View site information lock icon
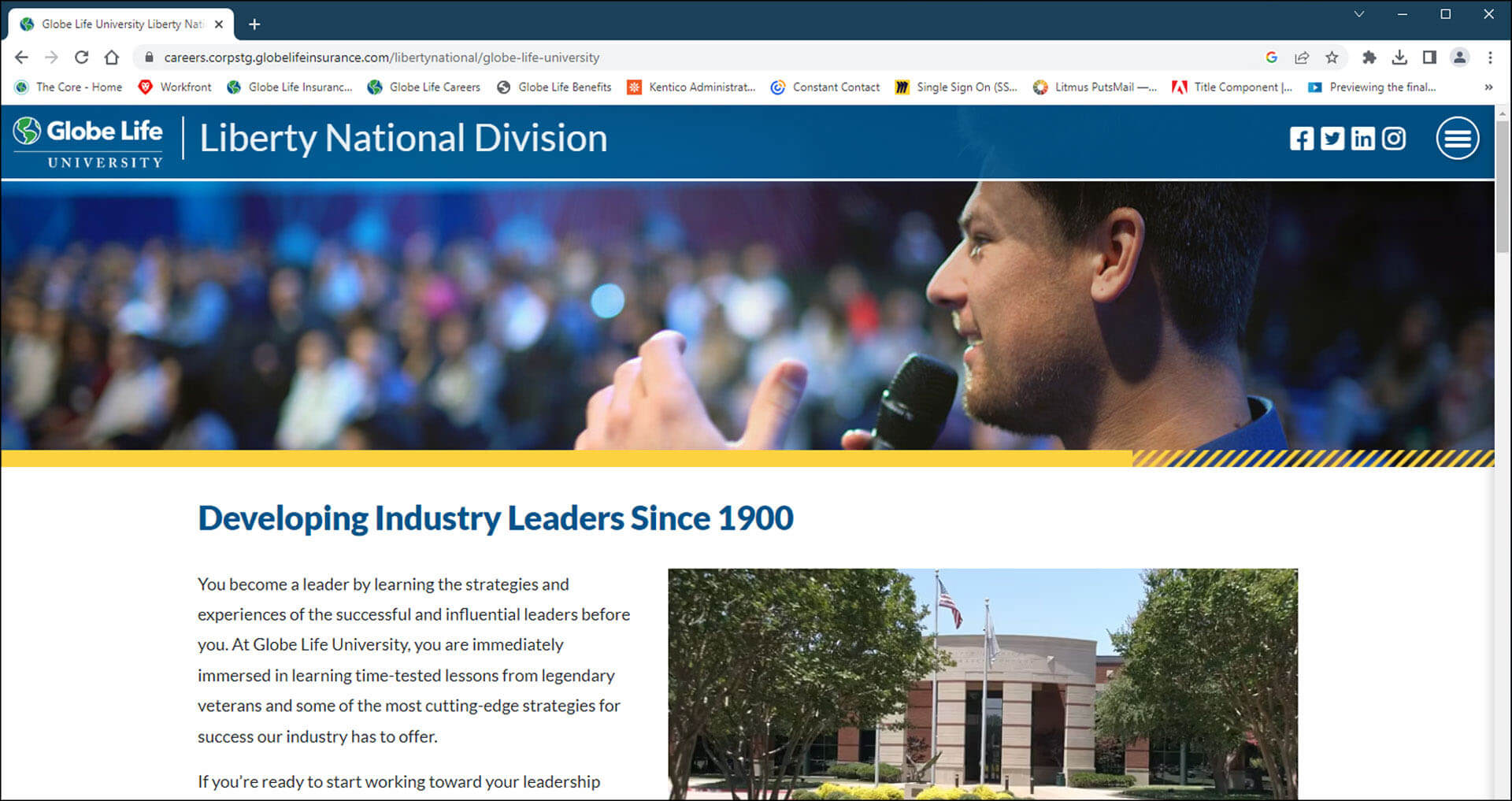Viewport: 1512px width, 801px height. point(149,57)
